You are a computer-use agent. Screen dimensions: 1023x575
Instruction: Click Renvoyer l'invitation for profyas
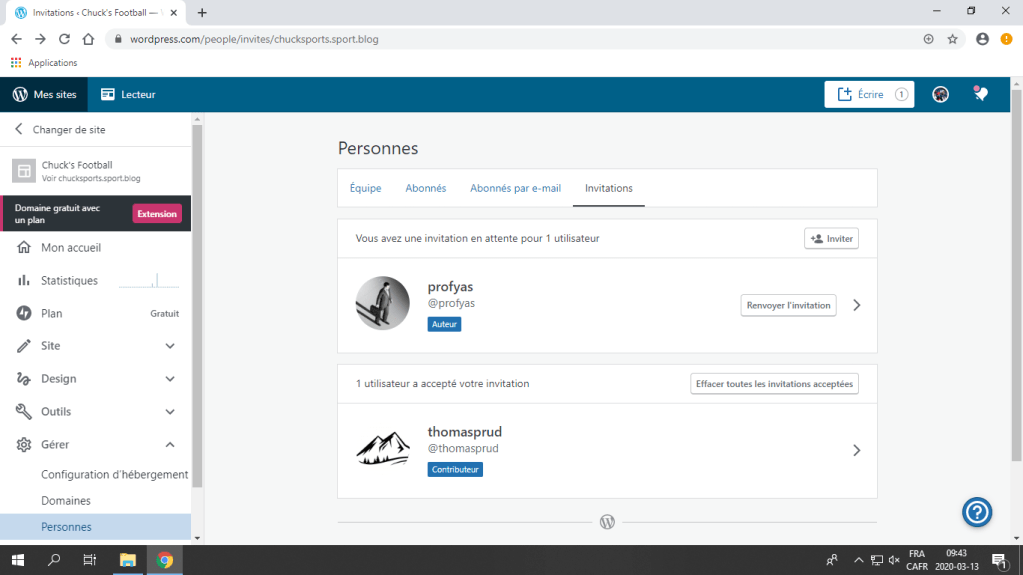point(788,305)
